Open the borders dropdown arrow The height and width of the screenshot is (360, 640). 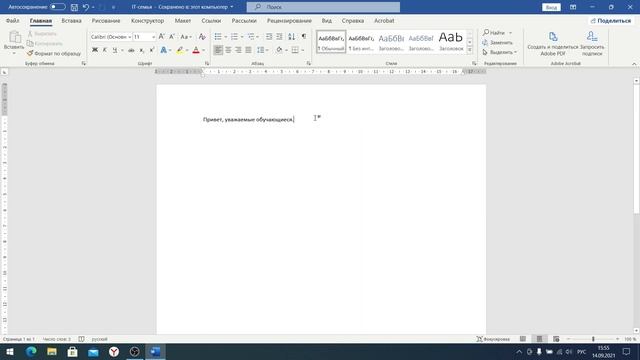click(x=303, y=50)
